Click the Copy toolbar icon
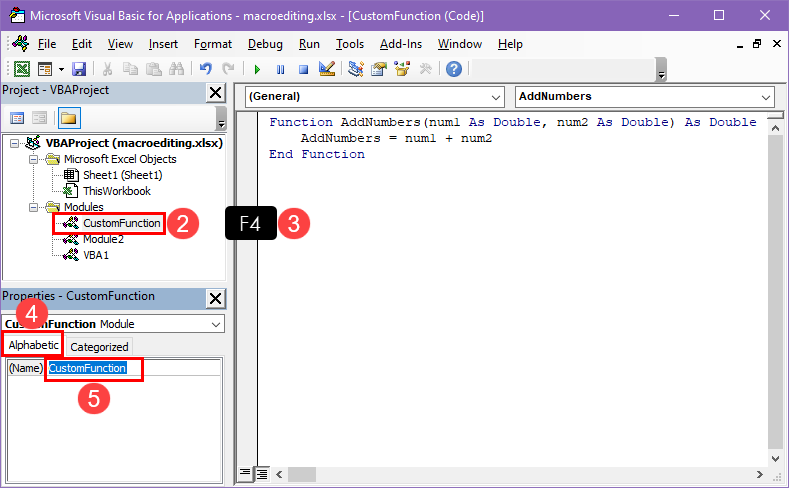Screen dimensions: 789x488 click(130, 69)
